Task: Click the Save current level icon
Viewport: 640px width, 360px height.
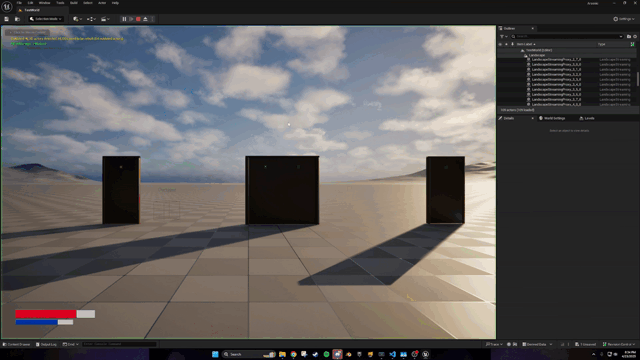Action: 7,19
